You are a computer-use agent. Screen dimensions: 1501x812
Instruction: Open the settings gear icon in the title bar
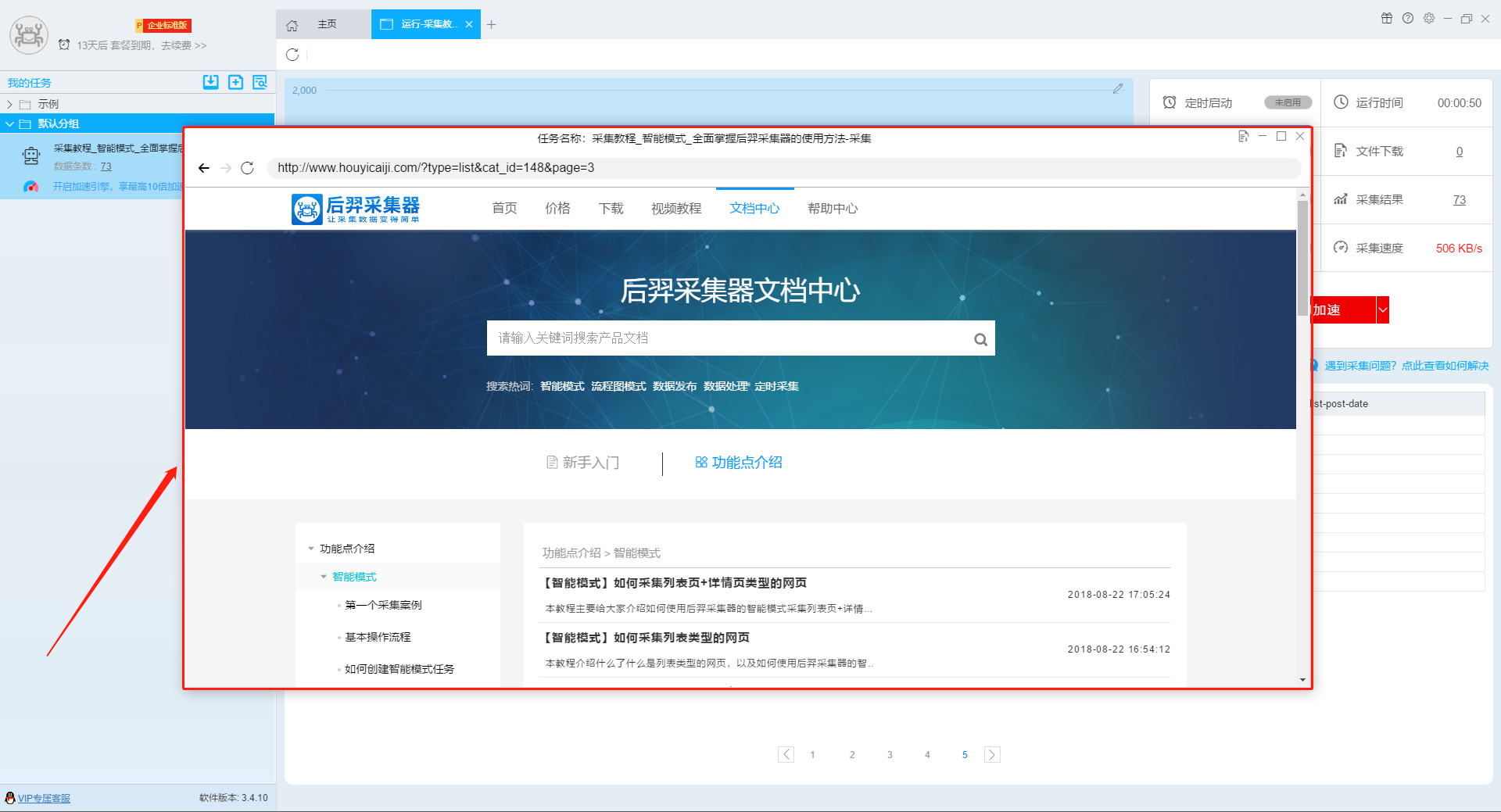[1429, 18]
